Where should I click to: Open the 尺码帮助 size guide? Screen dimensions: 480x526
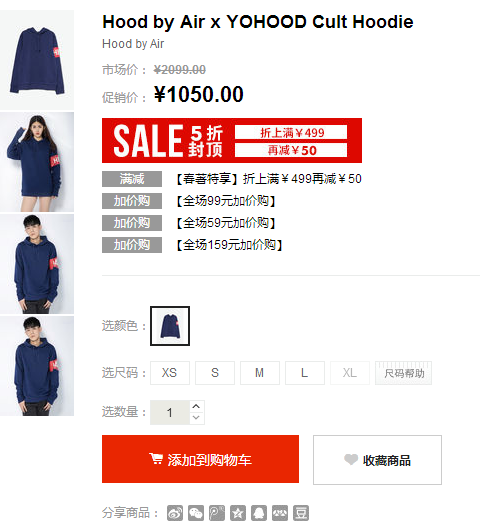[403, 373]
